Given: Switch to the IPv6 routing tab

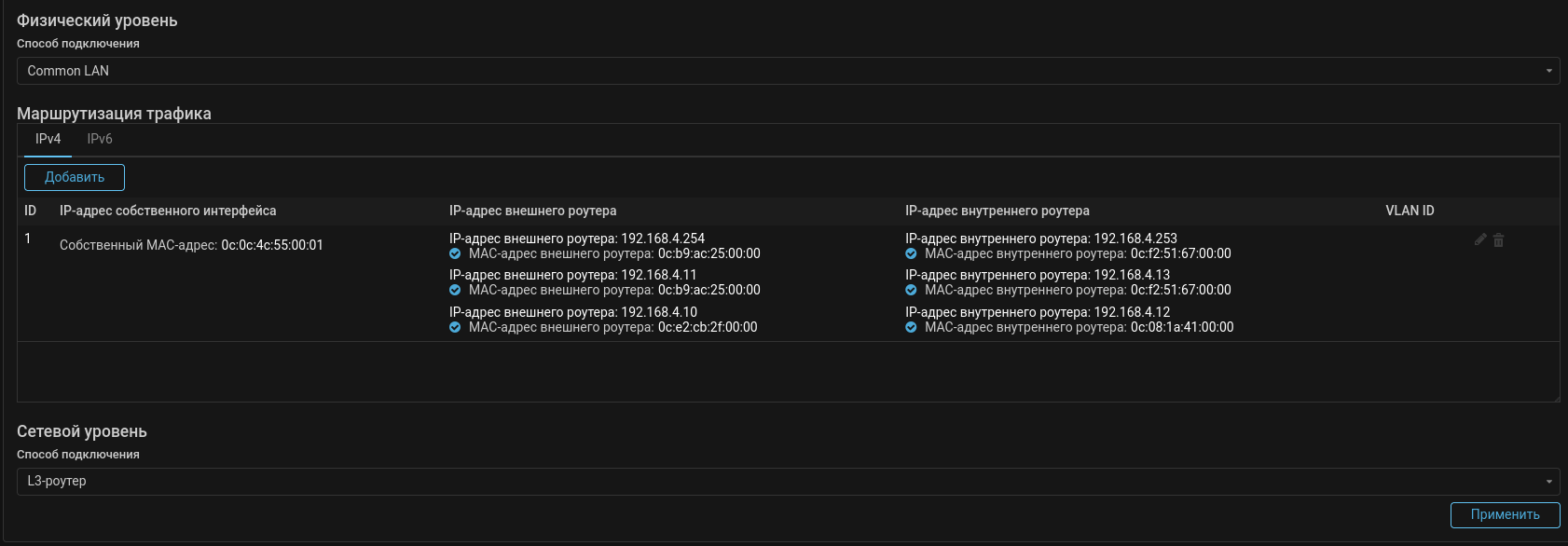Looking at the screenshot, I should [x=100, y=139].
